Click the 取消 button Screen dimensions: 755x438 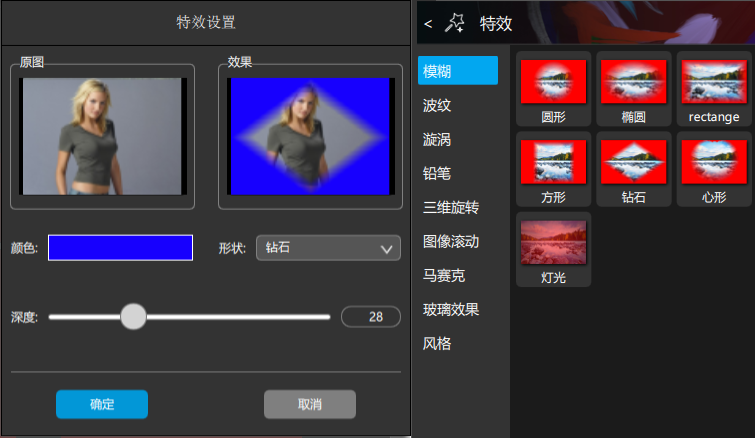310,404
